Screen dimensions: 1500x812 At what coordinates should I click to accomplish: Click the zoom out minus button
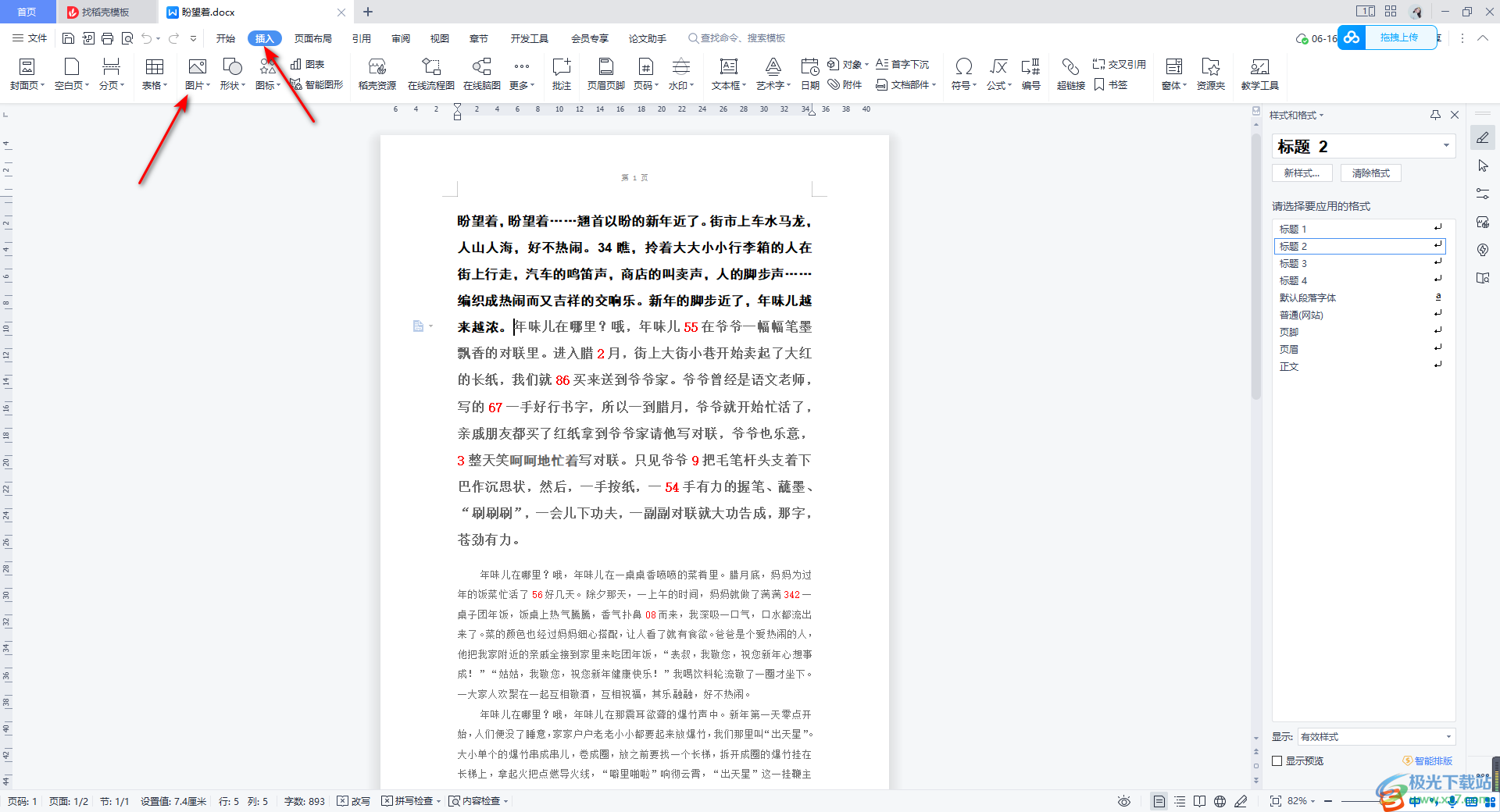[1328, 801]
